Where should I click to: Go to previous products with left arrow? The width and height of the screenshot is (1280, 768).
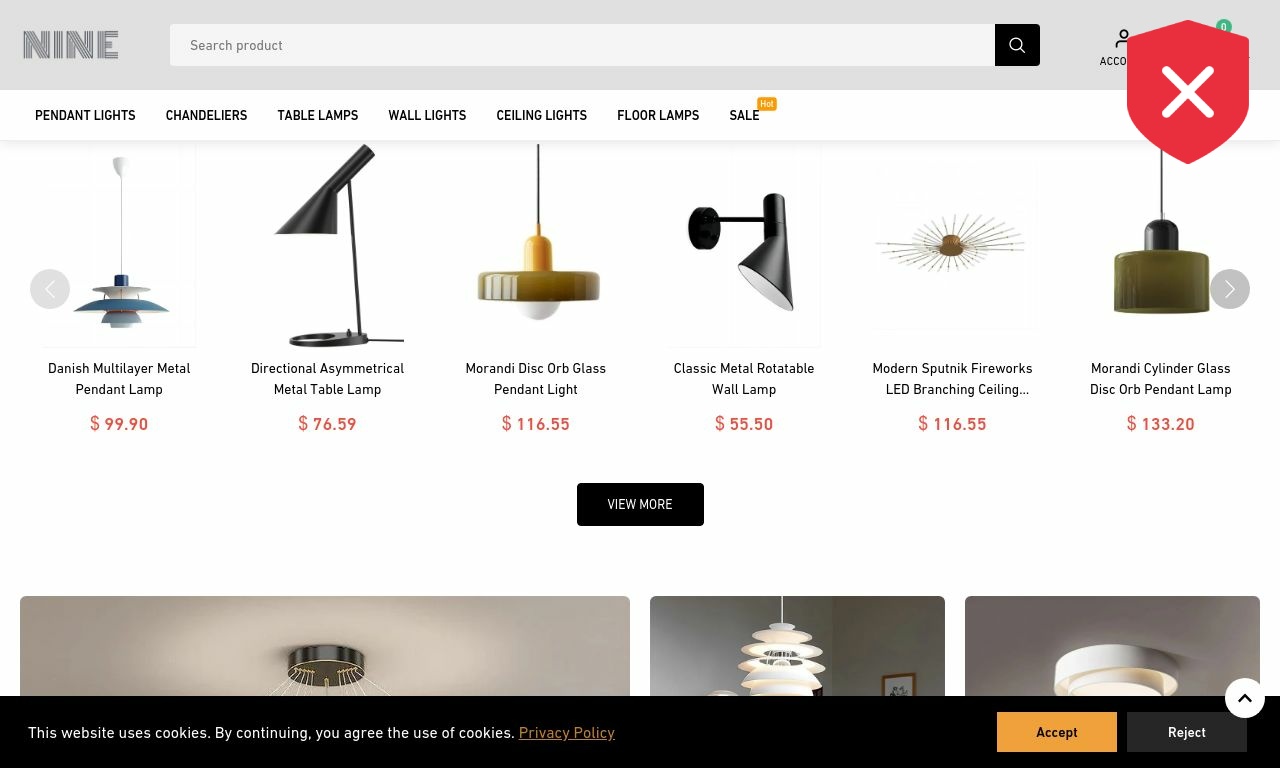tap(50, 289)
